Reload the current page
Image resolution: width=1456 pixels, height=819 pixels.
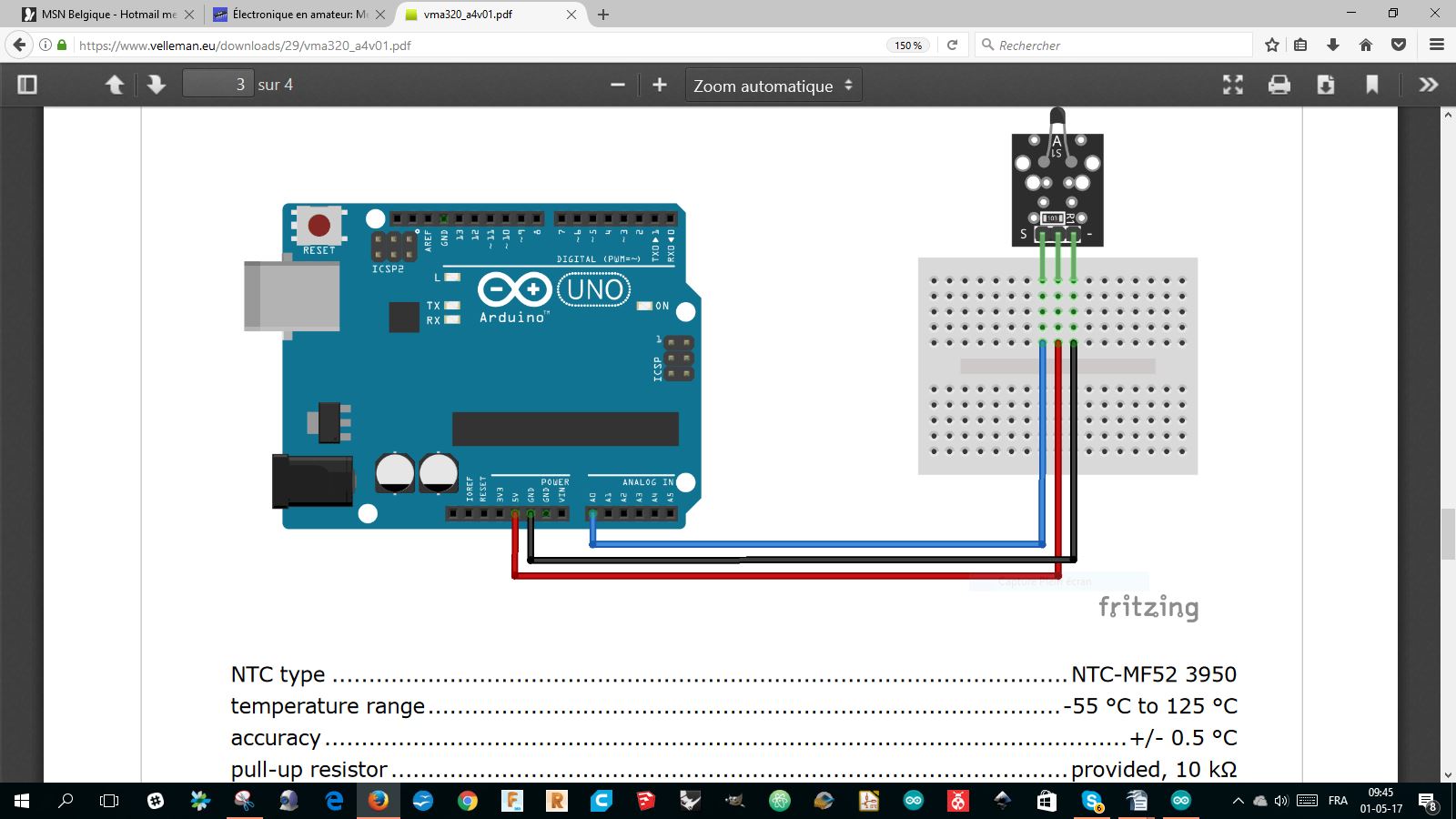[x=953, y=45]
